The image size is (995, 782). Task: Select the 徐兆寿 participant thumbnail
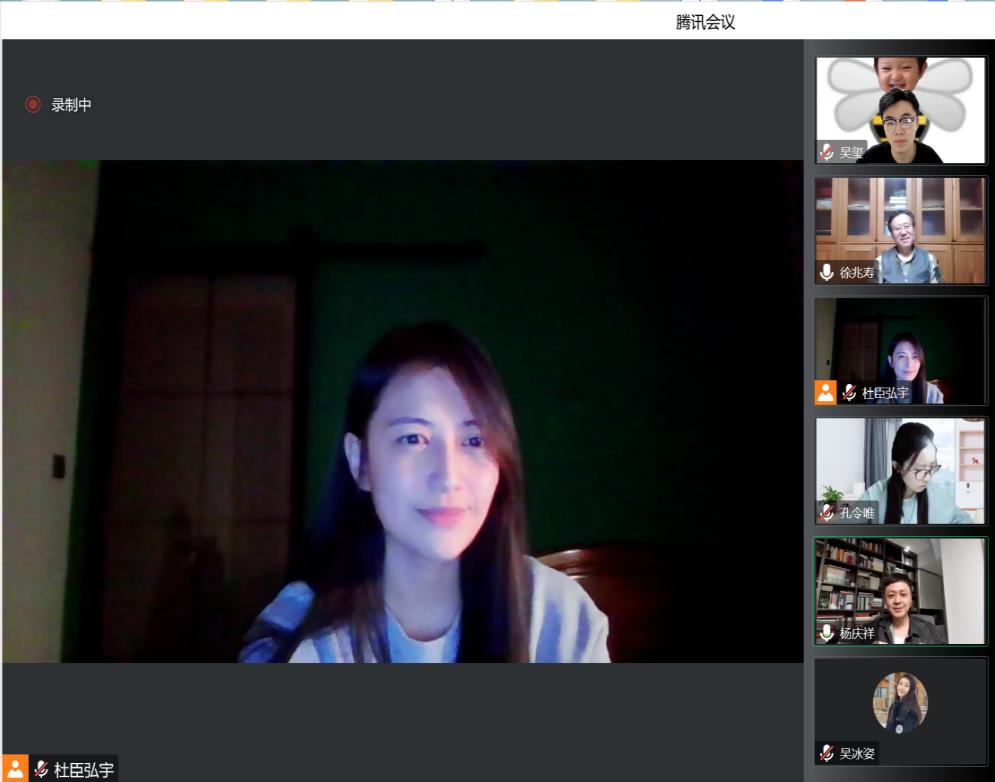tap(900, 230)
